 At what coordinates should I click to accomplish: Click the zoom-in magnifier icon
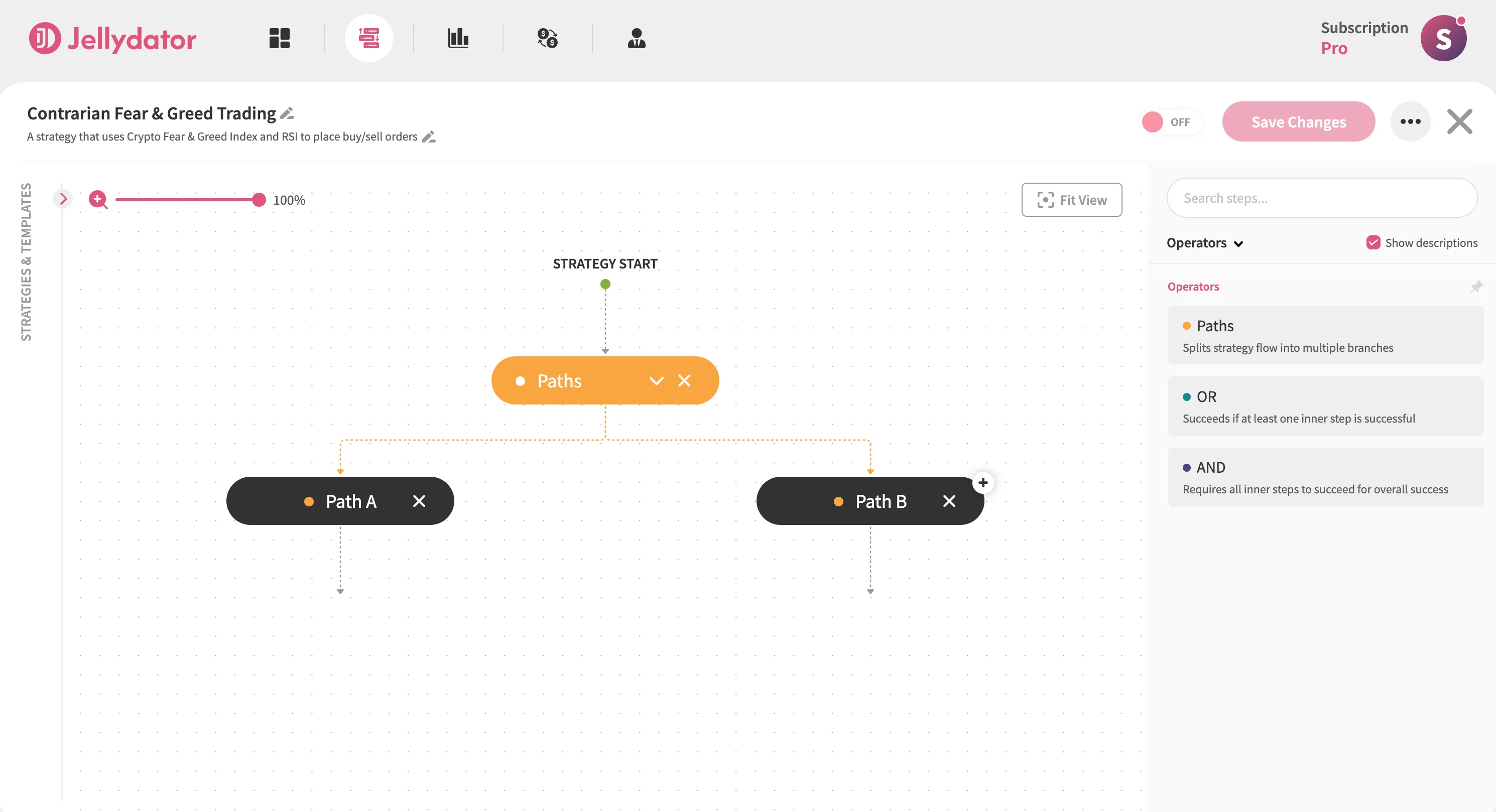[98, 200]
